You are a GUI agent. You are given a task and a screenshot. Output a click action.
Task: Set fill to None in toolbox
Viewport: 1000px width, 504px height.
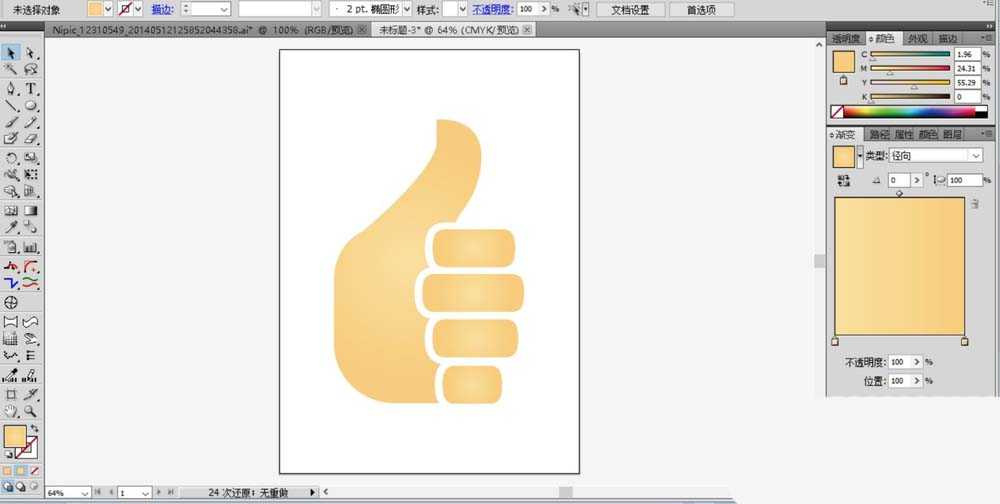point(35,471)
